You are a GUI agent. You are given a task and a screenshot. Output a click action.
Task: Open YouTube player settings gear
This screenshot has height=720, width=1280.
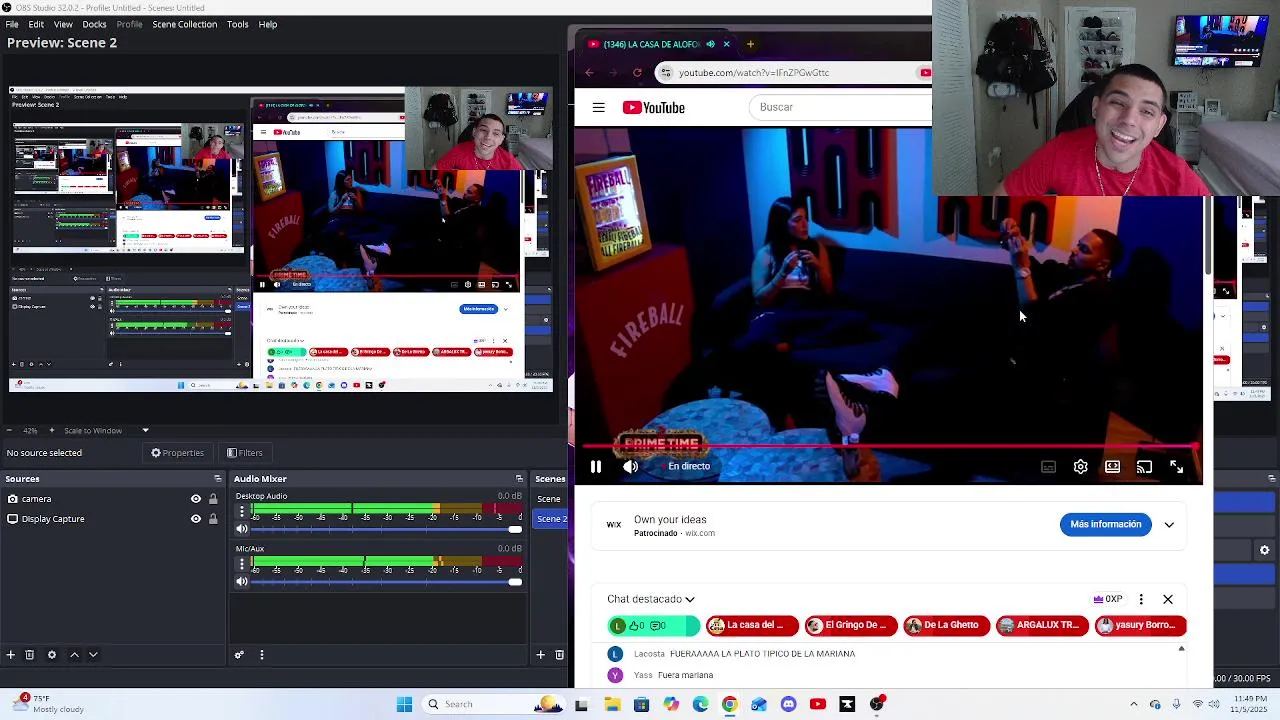coord(1080,467)
